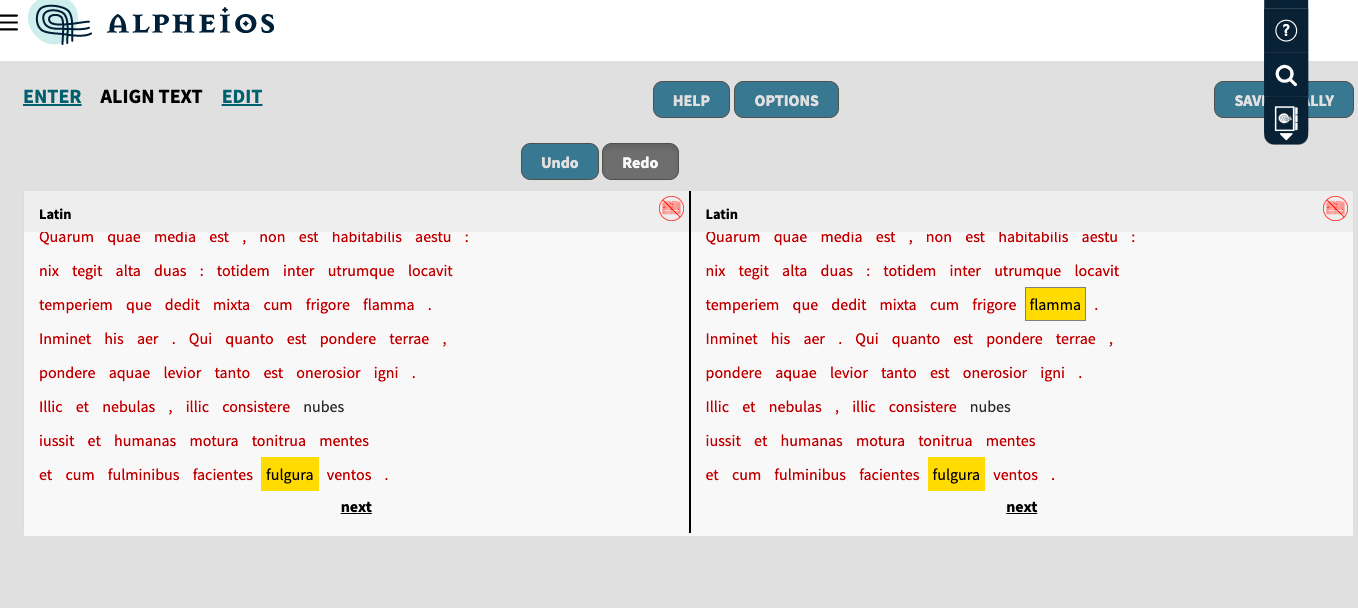Select the magnifier search icon in the sidebar
This screenshot has width=1358, height=608.
[x=1286, y=76]
